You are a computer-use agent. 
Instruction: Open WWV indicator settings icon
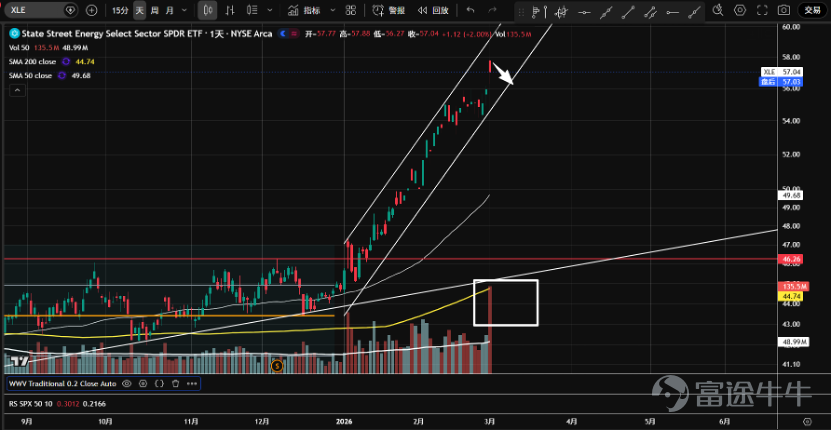coord(143,383)
